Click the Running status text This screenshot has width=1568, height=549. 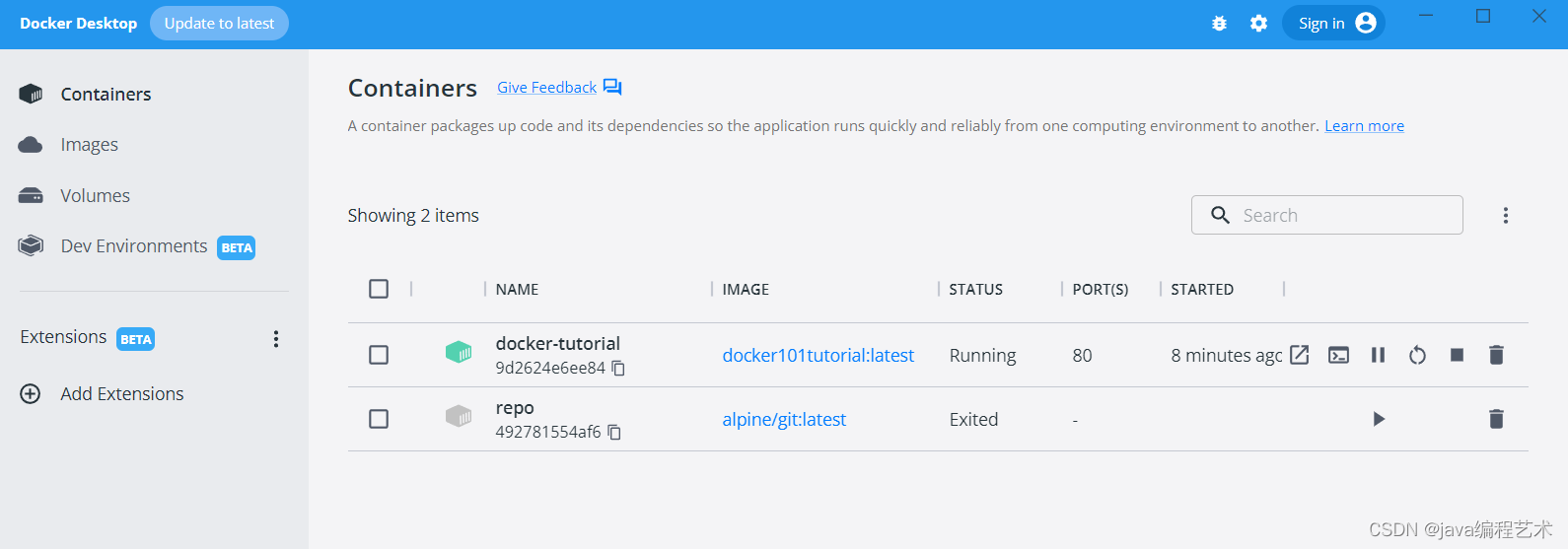click(x=982, y=356)
